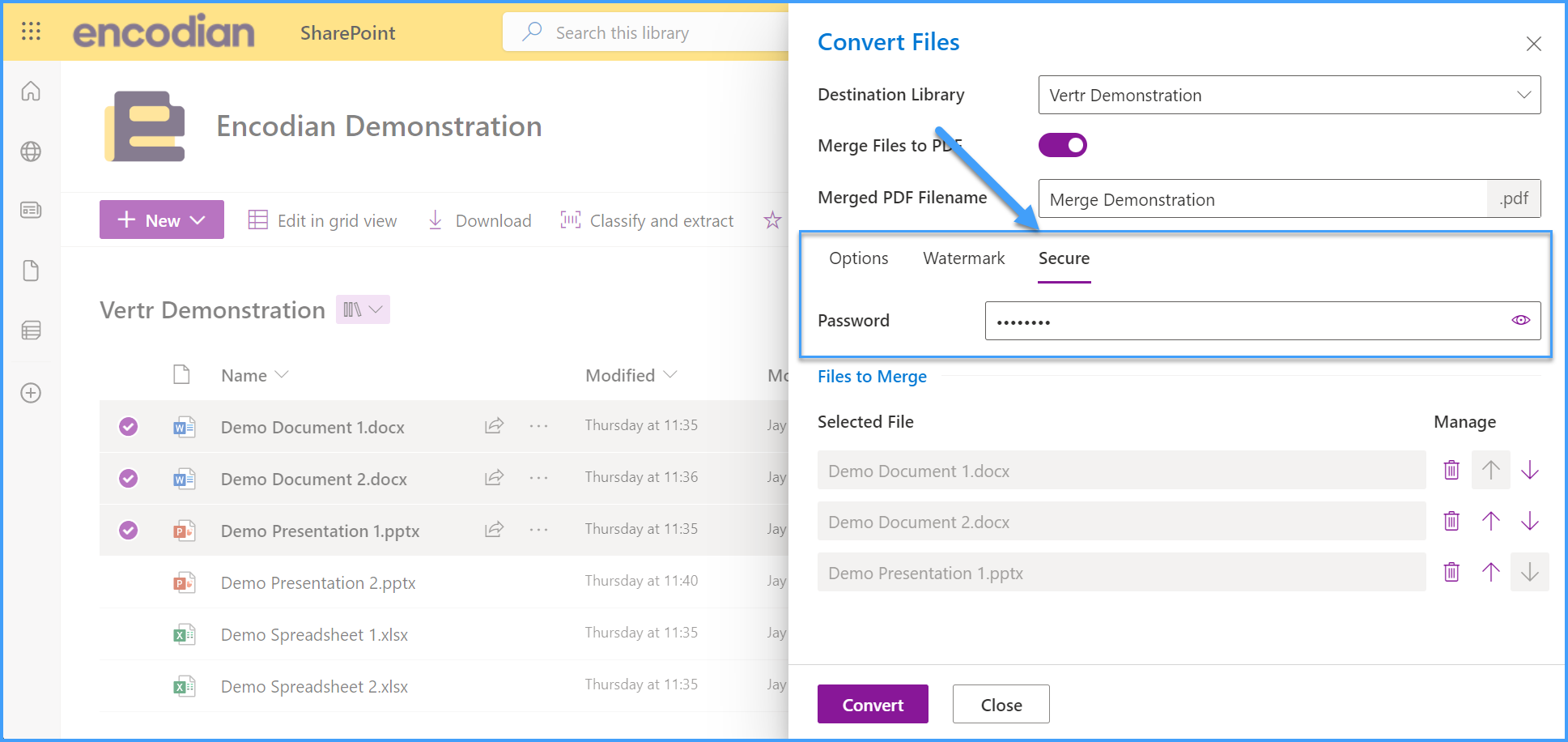This screenshot has width=1568, height=742.
Task: Click Edit in grid view
Action: [322, 220]
